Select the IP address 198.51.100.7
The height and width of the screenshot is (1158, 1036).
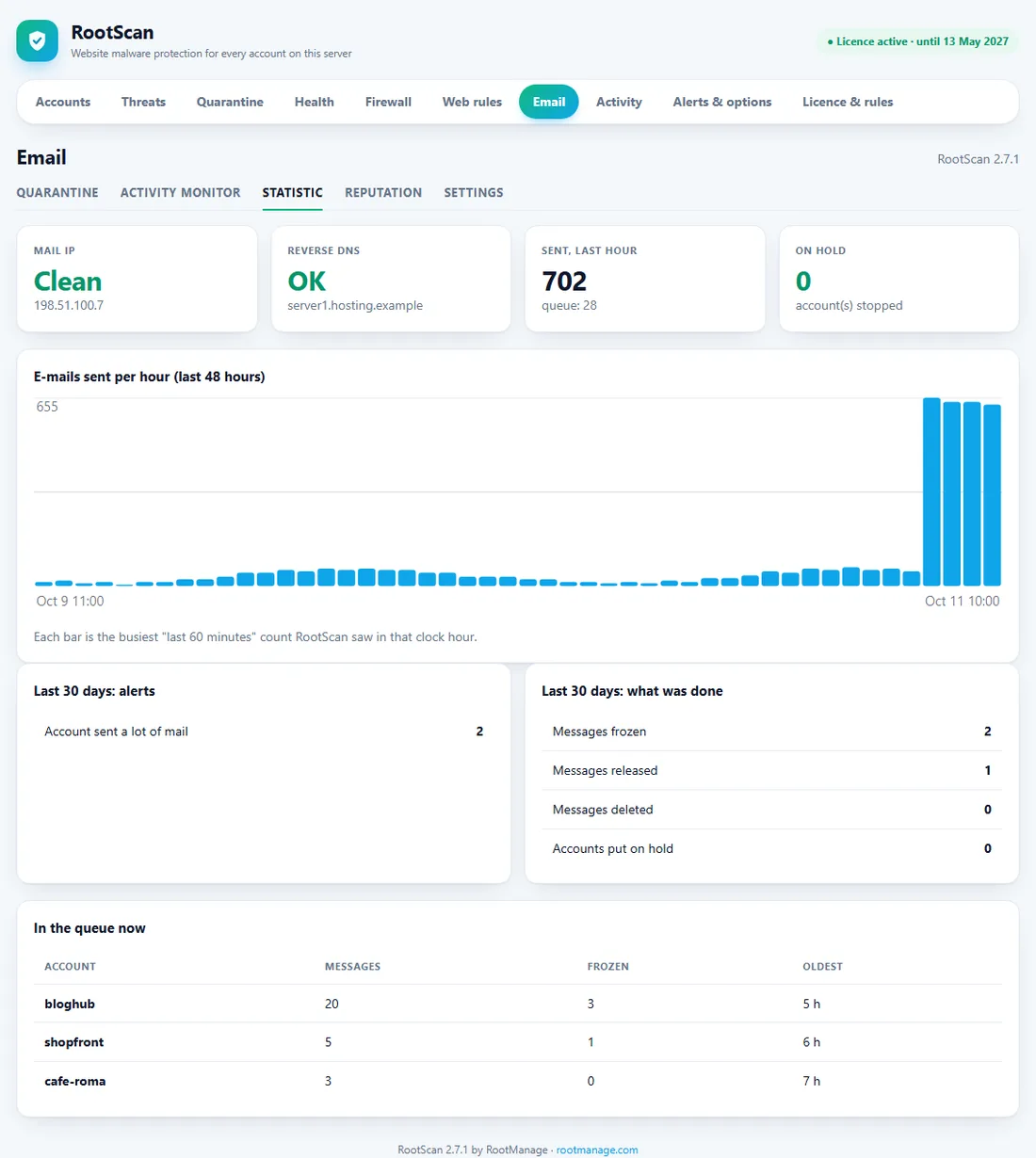[x=69, y=305]
